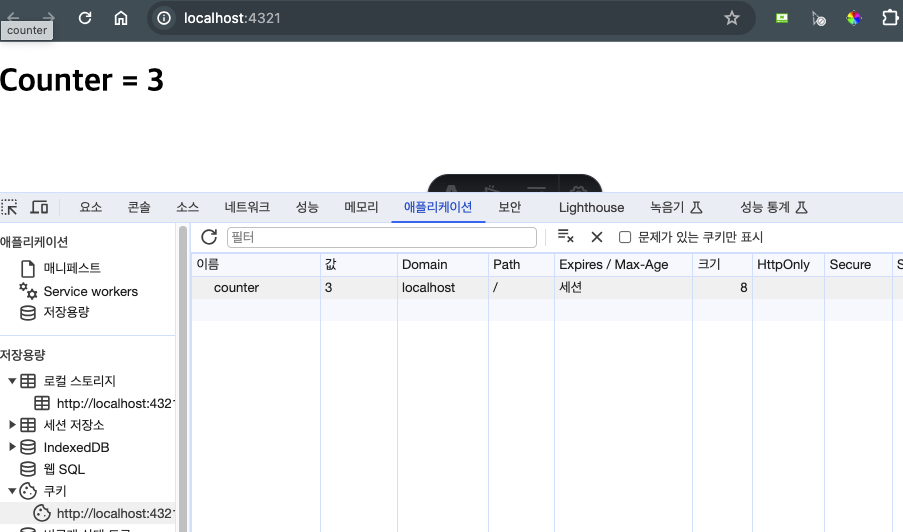903x532 pixels.
Task: Expand the 세션 저장소 tree node
Action: 12,425
